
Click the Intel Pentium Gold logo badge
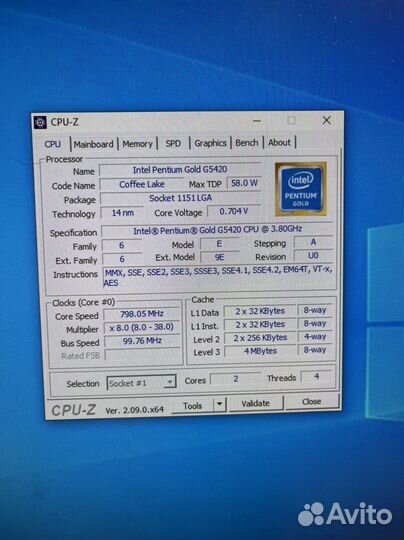coord(301,189)
